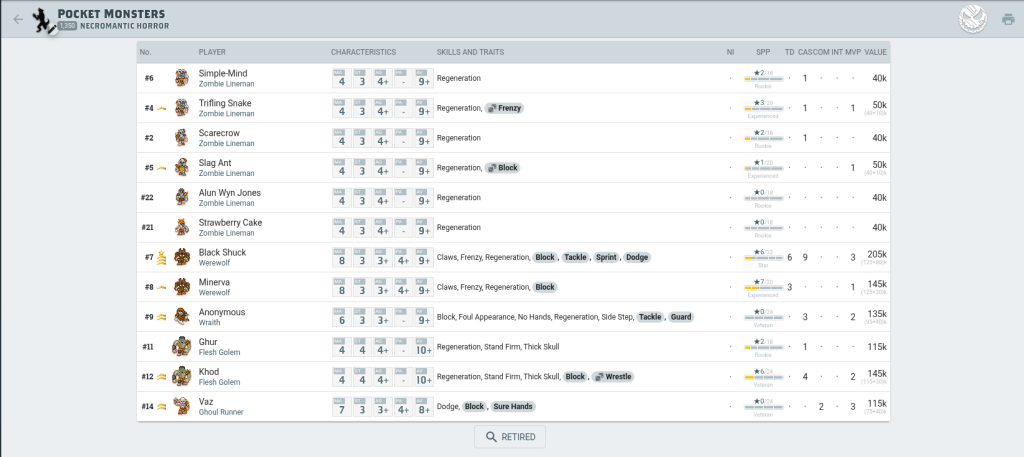Click the Wrestle skill chip on Khod
1024x457 pixels.
pyautogui.click(x=612, y=377)
